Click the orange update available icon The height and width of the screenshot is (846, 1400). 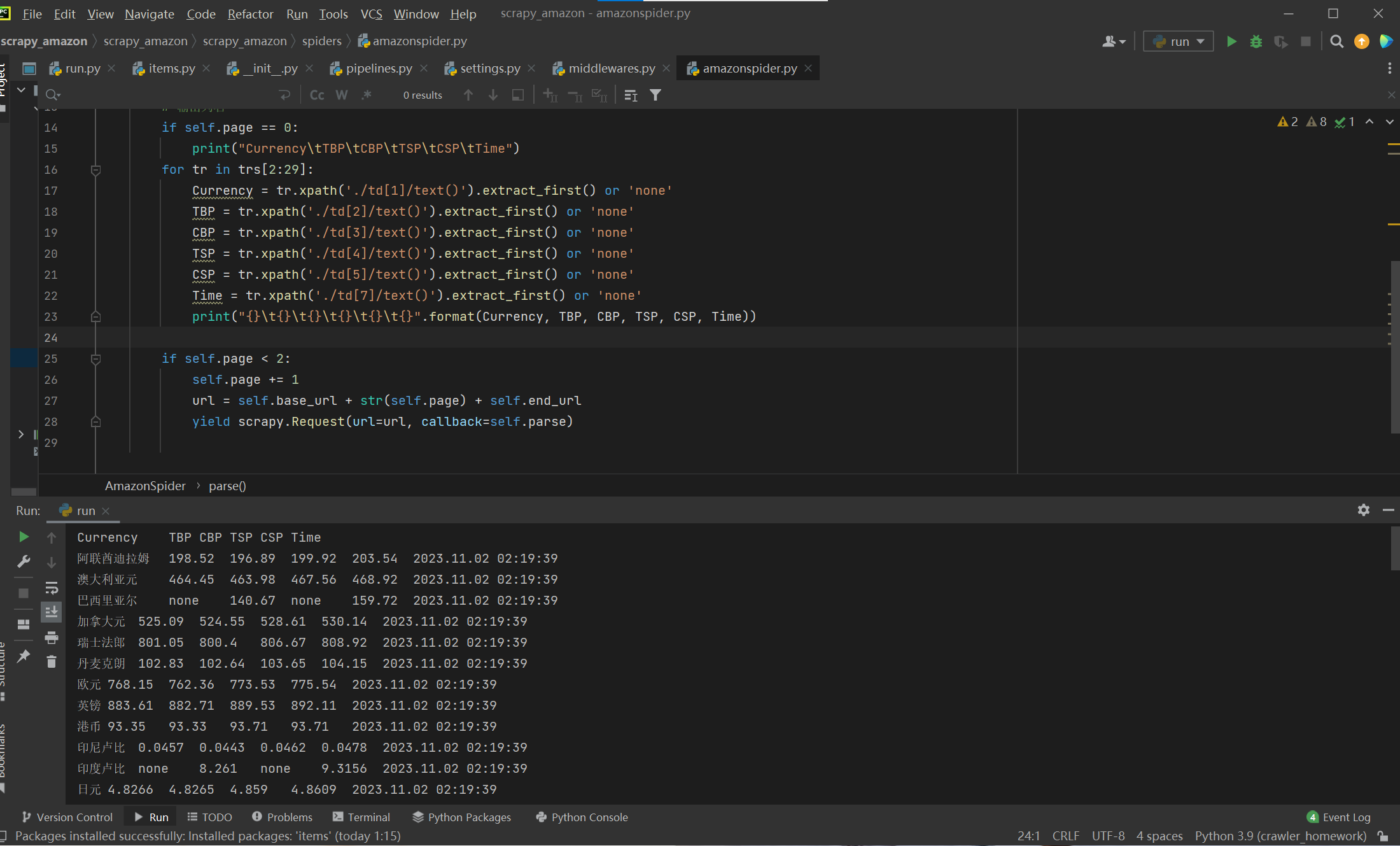[1361, 42]
